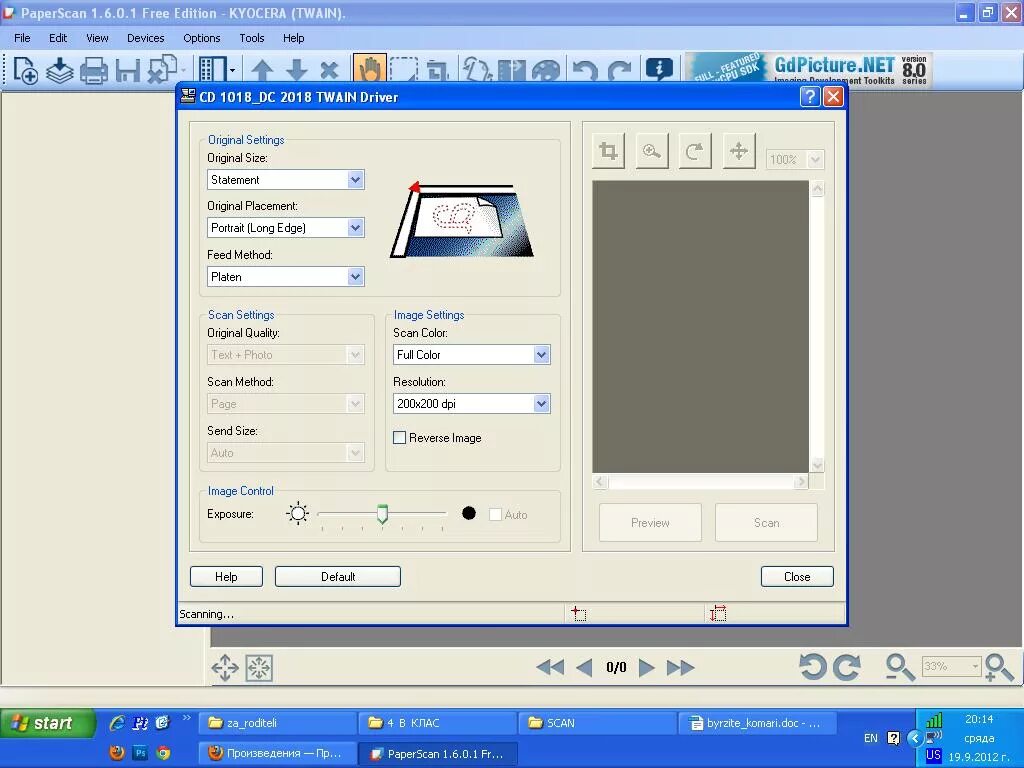The width and height of the screenshot is (1024, 768).
Task: Open the Print icon in PaperScan toolbar
Action: (93, 70)
